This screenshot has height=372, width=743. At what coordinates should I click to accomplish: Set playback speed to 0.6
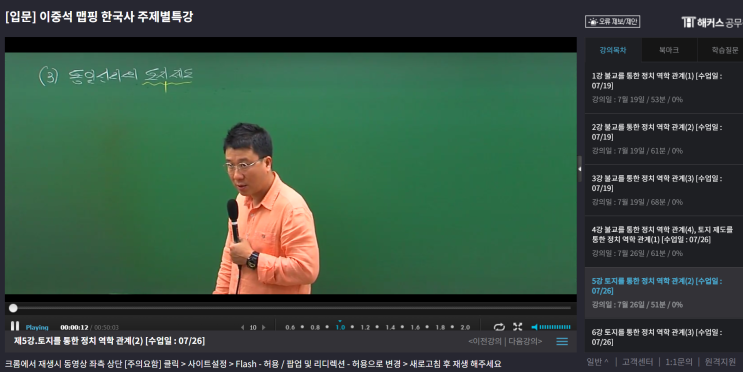tap(290, 327)
